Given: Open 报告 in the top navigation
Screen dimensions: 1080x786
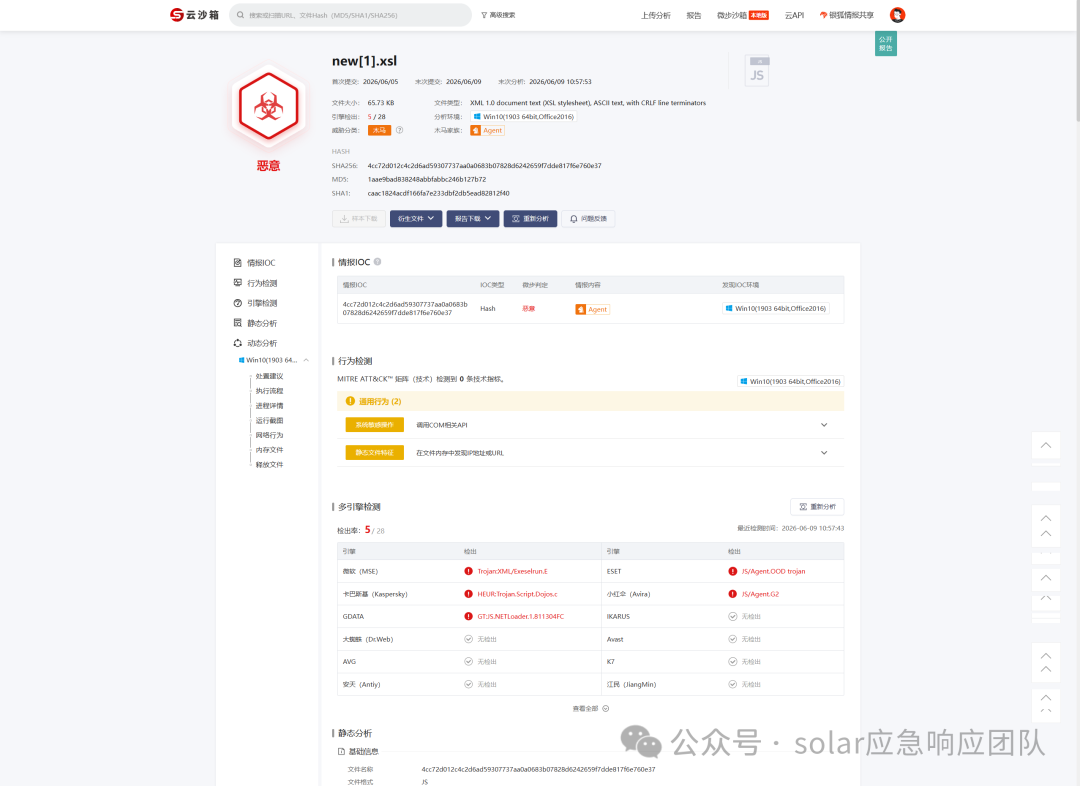Looking at the screenshot, I should [694, 15].
